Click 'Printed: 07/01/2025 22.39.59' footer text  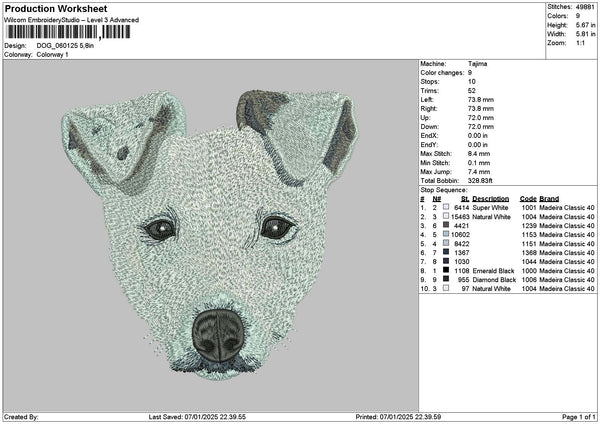pos(398,417)
